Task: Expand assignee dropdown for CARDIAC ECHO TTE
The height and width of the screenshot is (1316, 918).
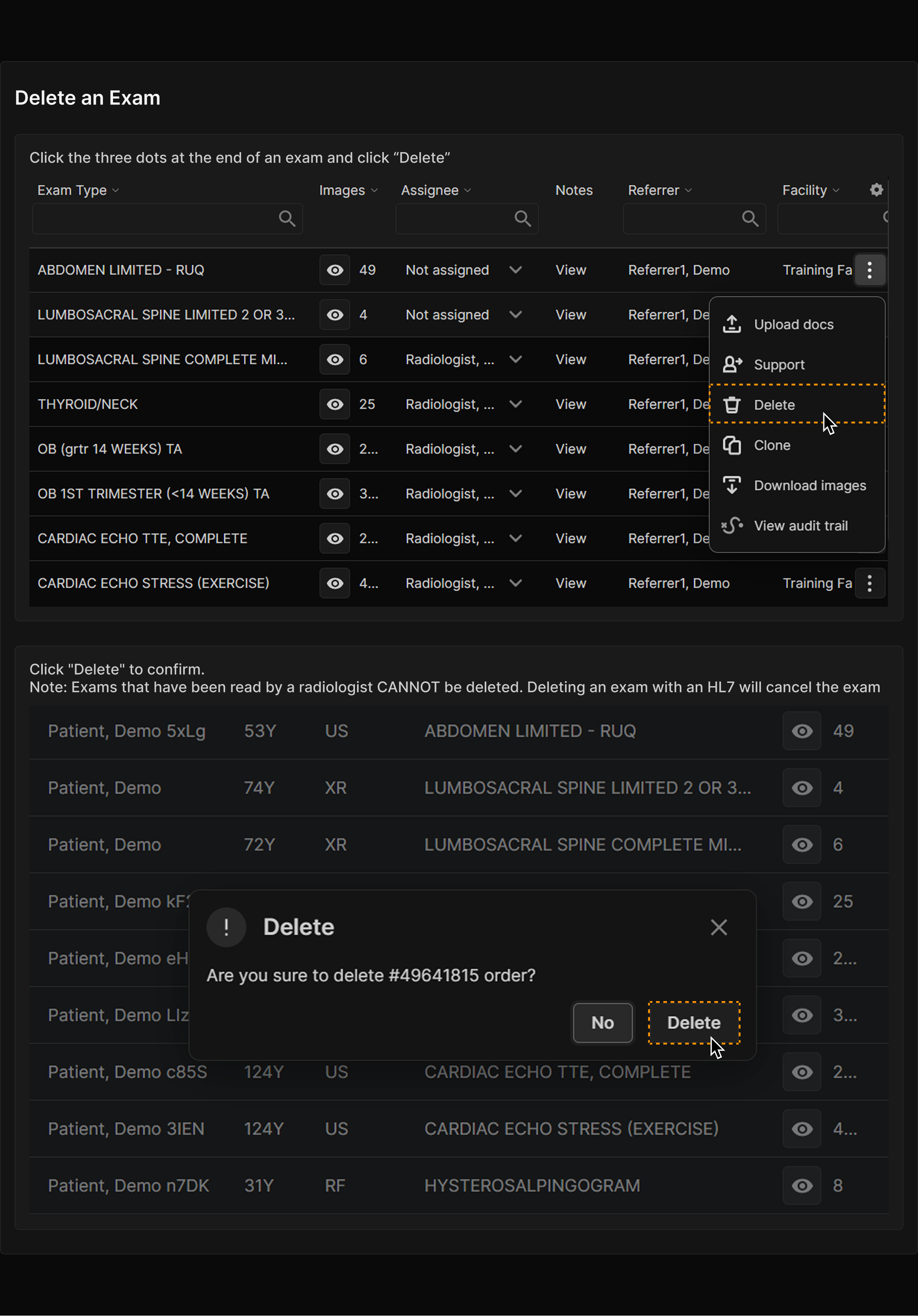Action: click(x=515, y=538)
